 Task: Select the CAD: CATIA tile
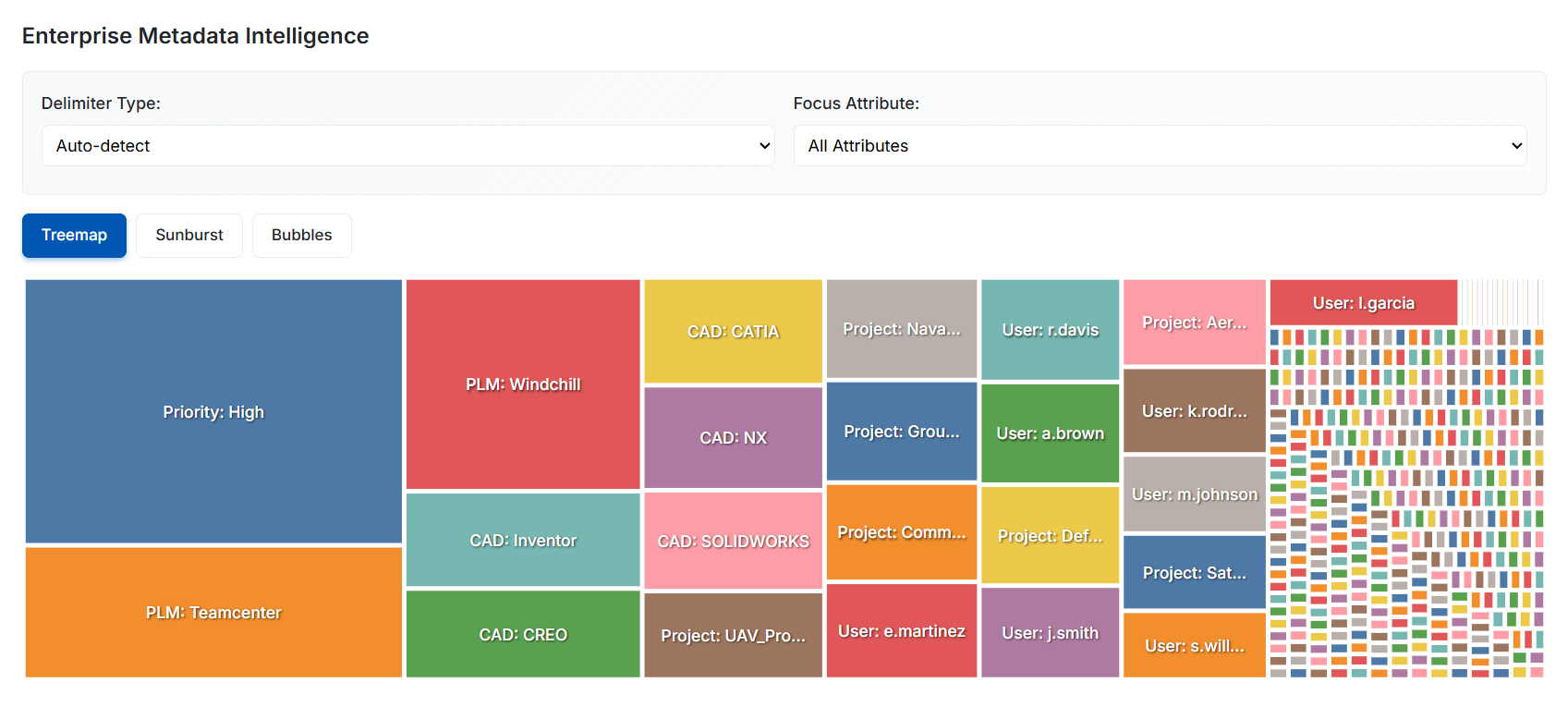coord(733,332)
